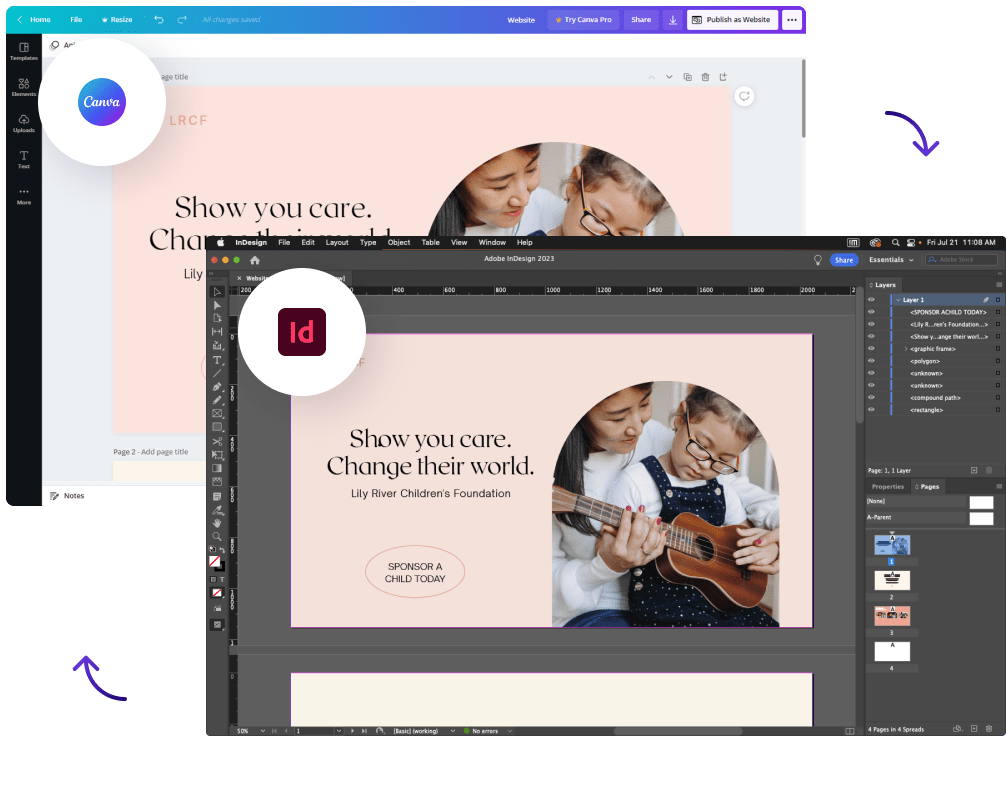Hide the rectangle layer item
Viewport: 1006px width, 806px height.
tap(871, 410)
